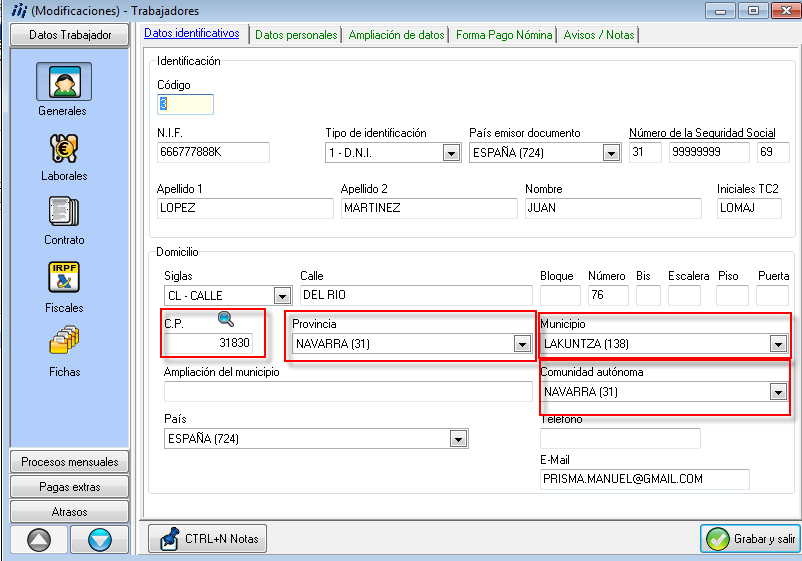Click the Ampliación del municipio field
Viewport: 802px width, 561px height.
(348, 392)
